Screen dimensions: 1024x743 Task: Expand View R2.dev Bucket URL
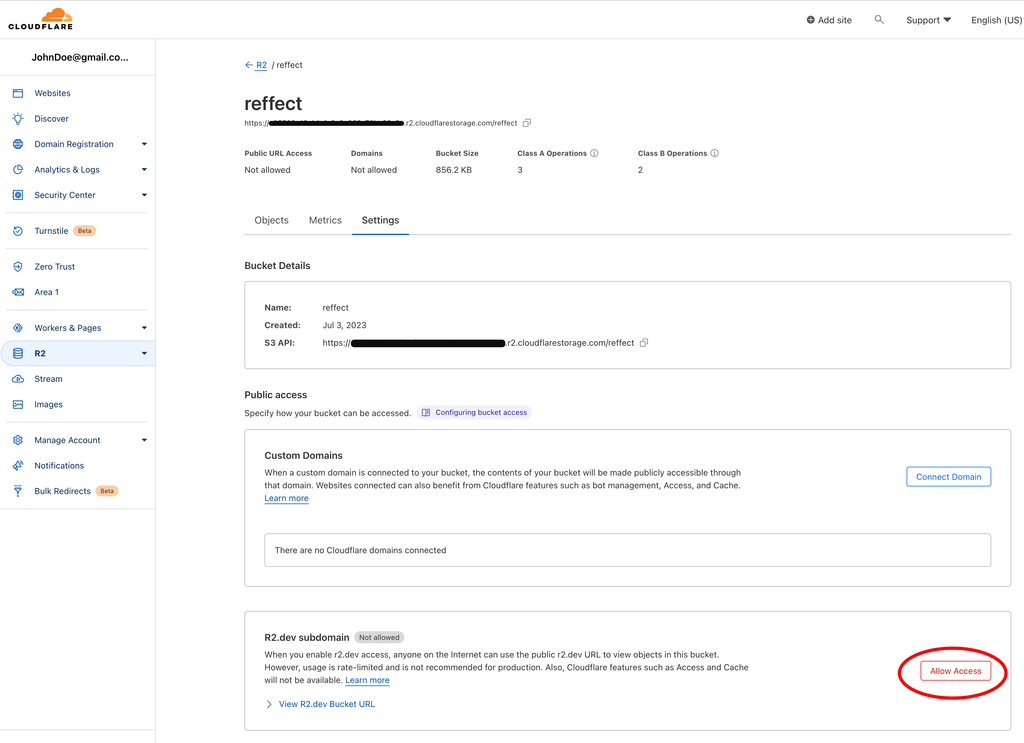pos(326,704)
